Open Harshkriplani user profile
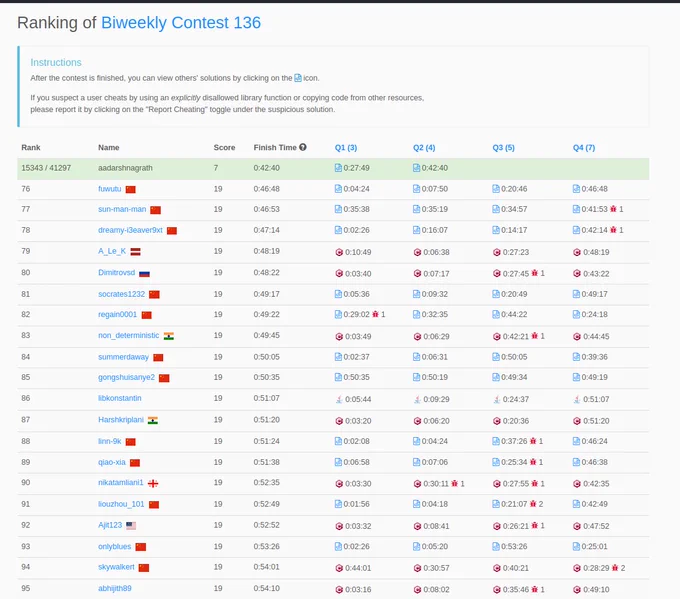 tap(121, 420)
